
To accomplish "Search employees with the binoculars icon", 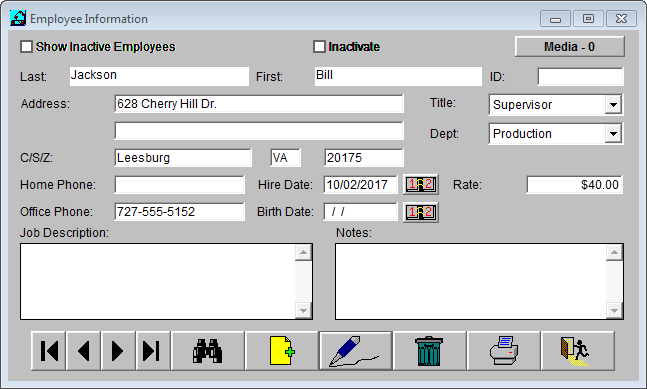I will click(208, 351).
